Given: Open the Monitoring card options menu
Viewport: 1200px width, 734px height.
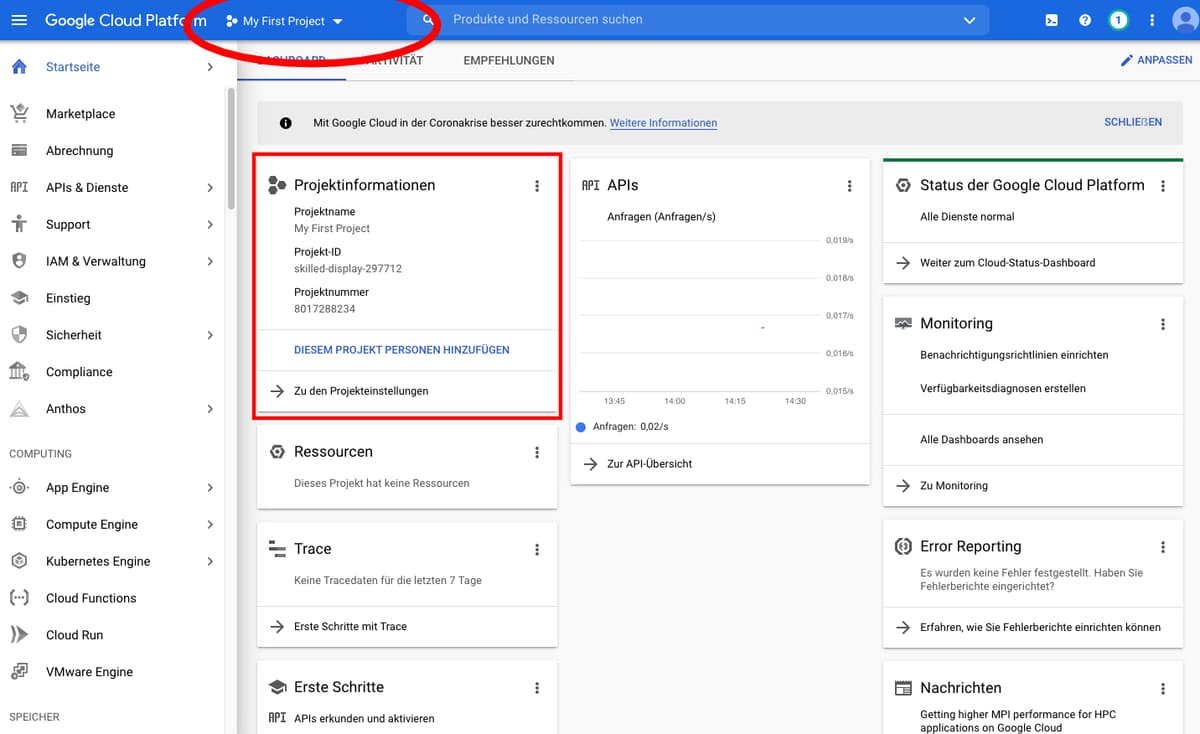Looking at the screenshot, I should (x=1163, y=324).
